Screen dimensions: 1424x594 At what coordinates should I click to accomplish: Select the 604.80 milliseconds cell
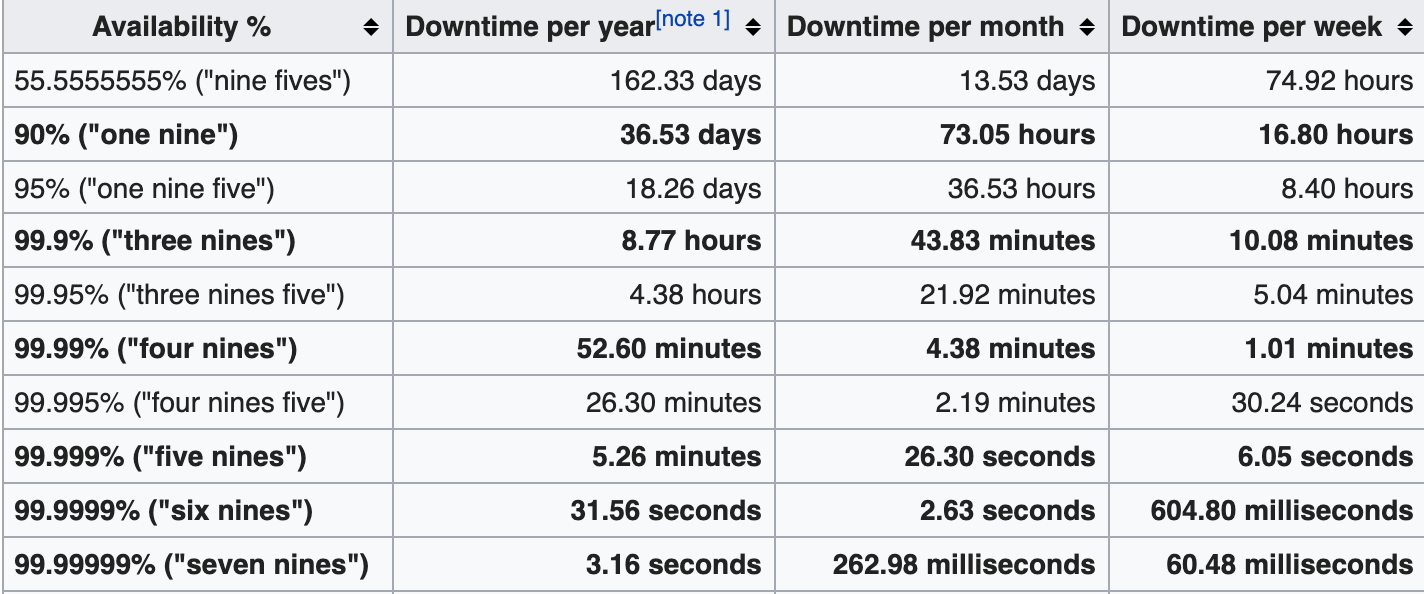pos(1267,511)
